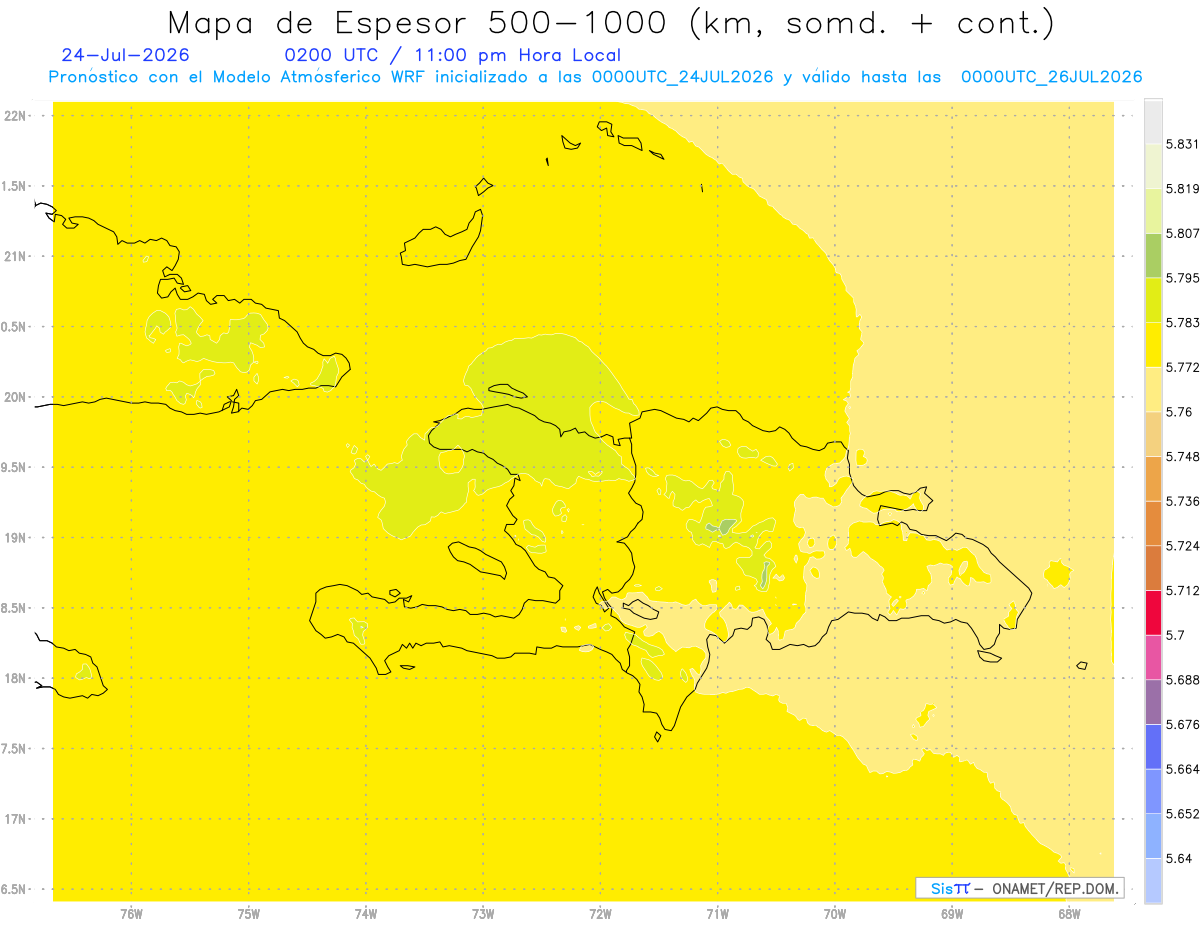
Task: Click the 76W longitude label
Action: click(x=131, y=914)
